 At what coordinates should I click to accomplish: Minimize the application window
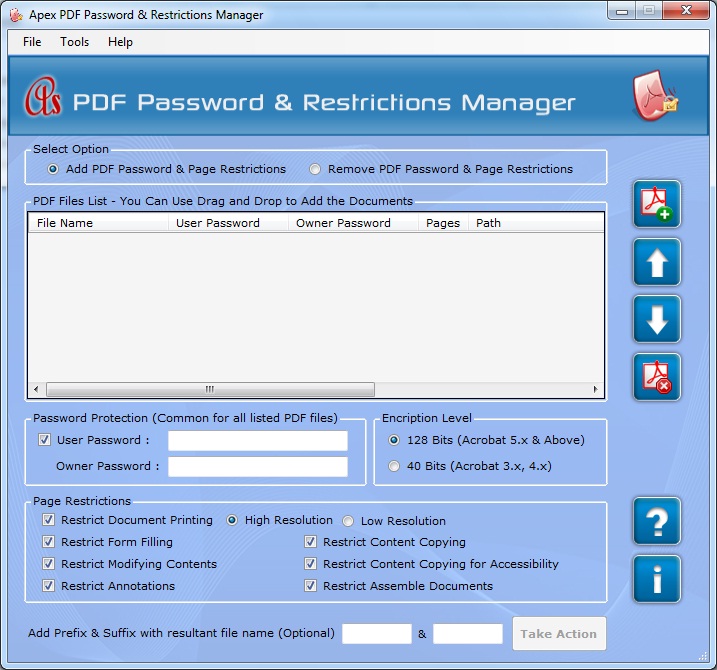(x=622, y=11)
